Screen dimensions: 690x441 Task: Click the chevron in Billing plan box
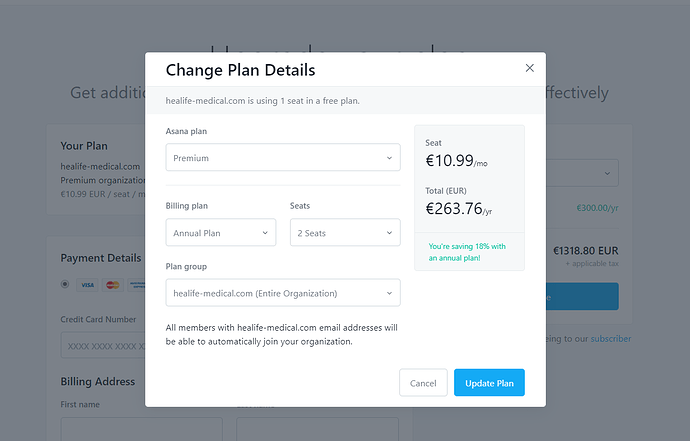point(265,233)
